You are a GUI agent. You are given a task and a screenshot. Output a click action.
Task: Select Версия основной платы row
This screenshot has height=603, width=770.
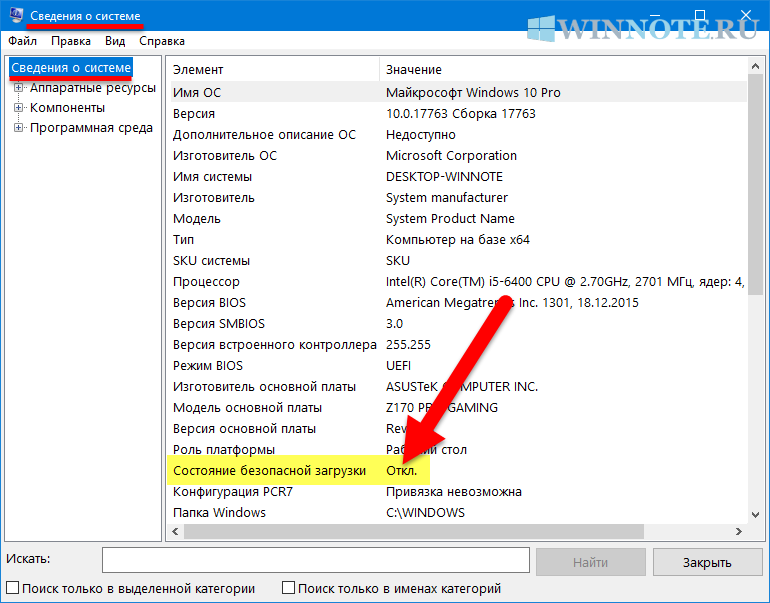pyautogui.click(x=459, y=429)
